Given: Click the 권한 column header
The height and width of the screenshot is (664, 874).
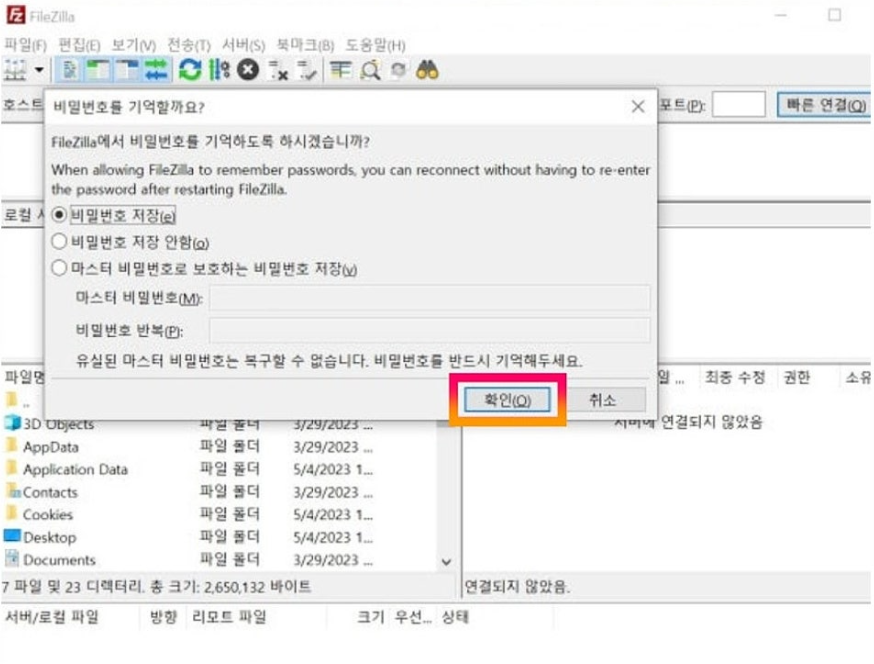Looking at the screenshot, I should (797, 377).
